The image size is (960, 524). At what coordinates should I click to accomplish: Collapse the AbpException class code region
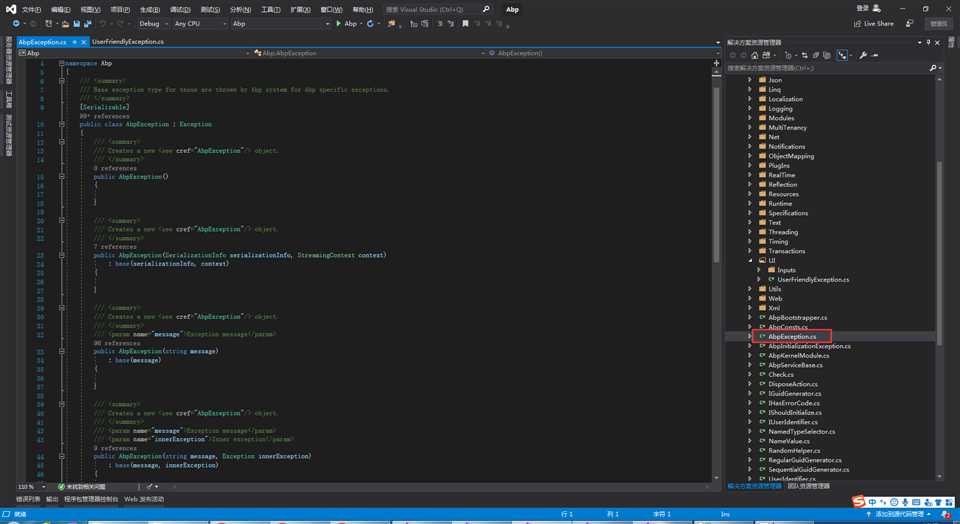coord(61,124)
